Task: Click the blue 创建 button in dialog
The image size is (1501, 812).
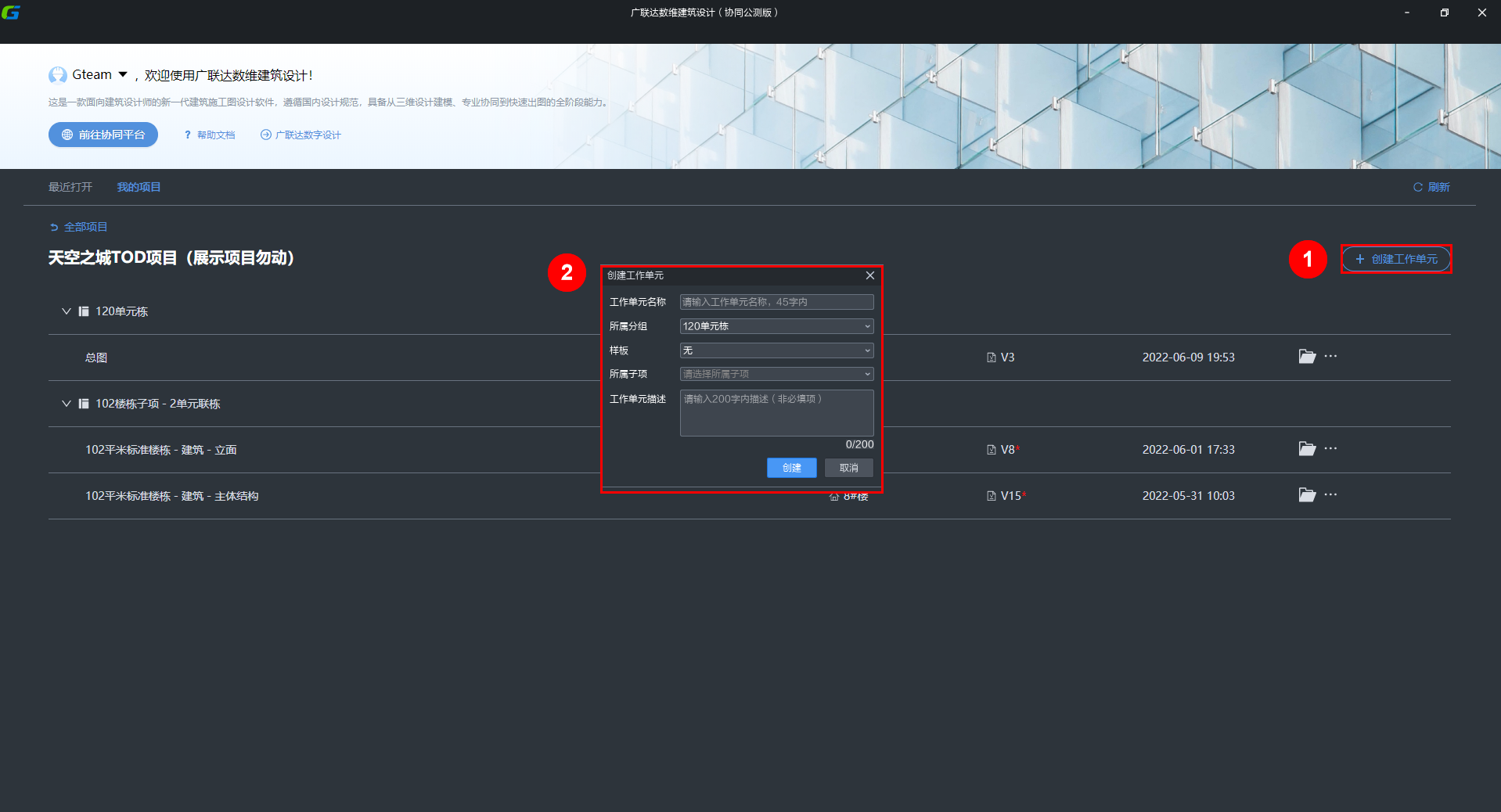Action: [x=792, y=468]
